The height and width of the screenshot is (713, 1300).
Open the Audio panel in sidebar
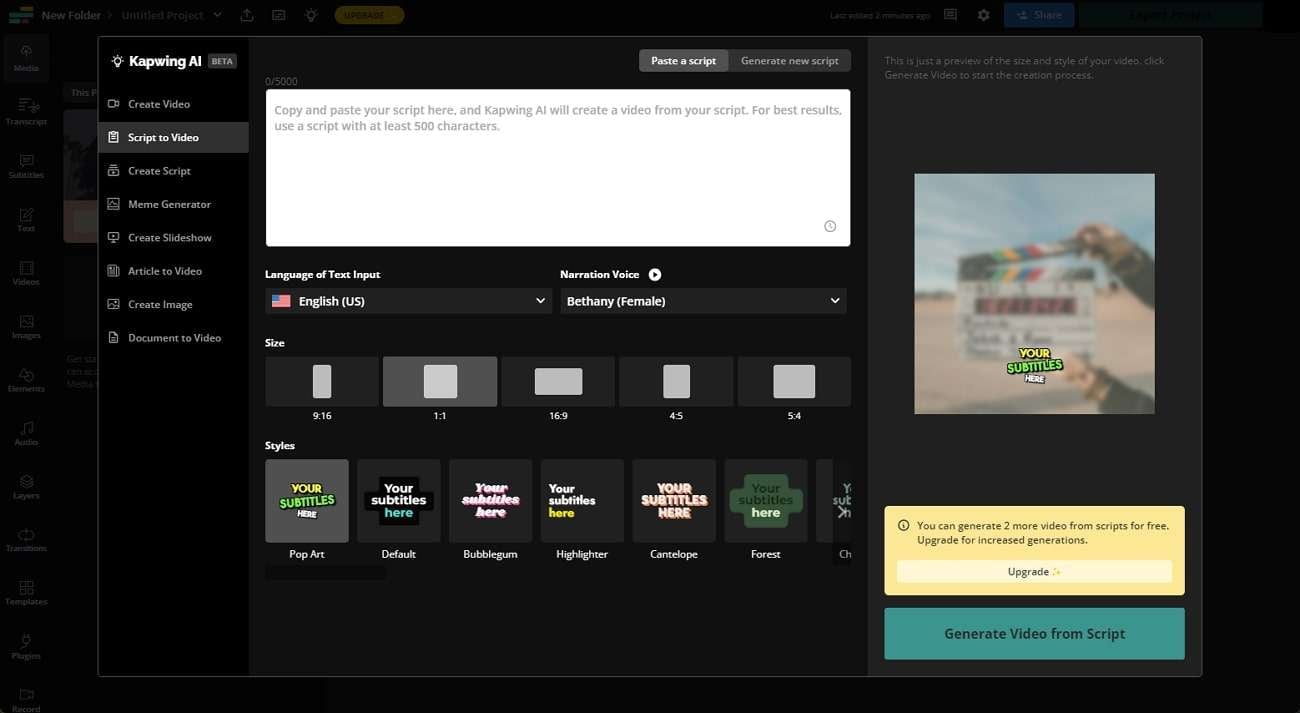tap(26, 433)
